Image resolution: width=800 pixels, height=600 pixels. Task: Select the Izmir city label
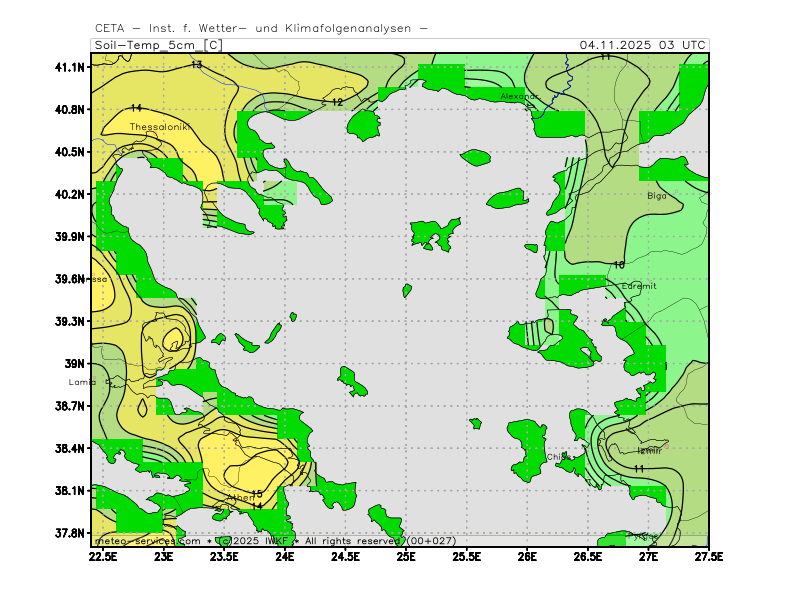649,450
